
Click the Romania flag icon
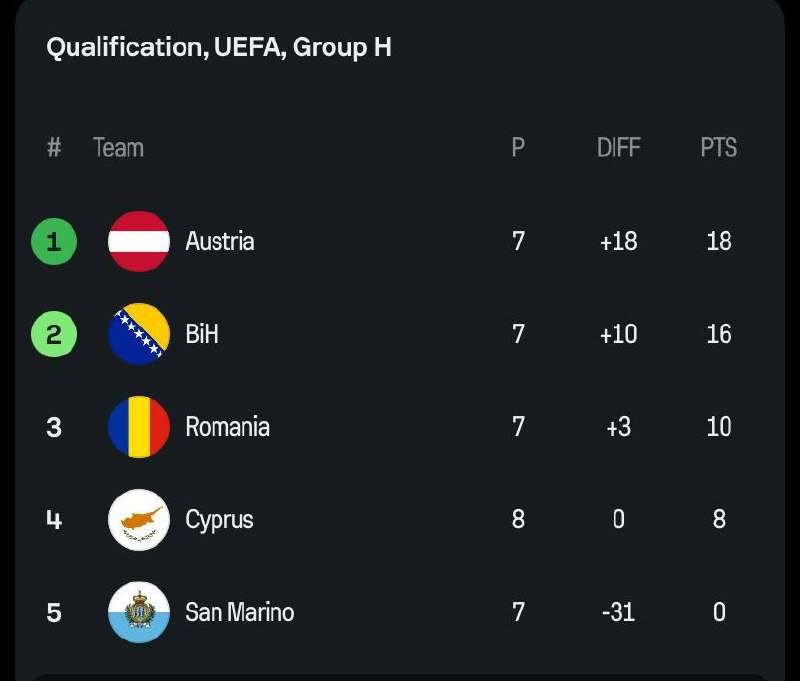[139, 427]
